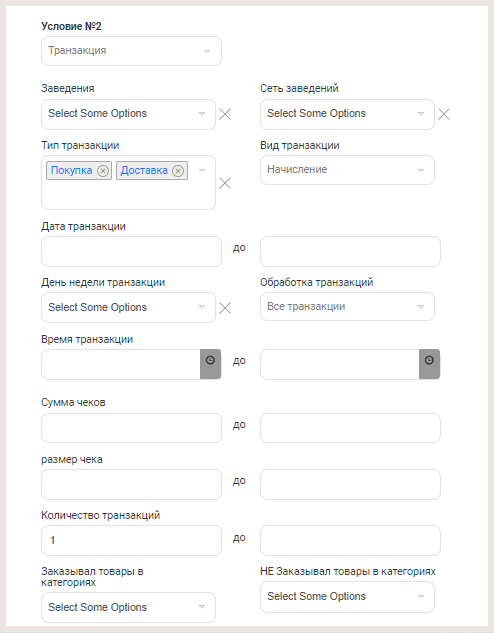Open the Заведения options dropdown
Screen dimensions: 494x633
128,114
